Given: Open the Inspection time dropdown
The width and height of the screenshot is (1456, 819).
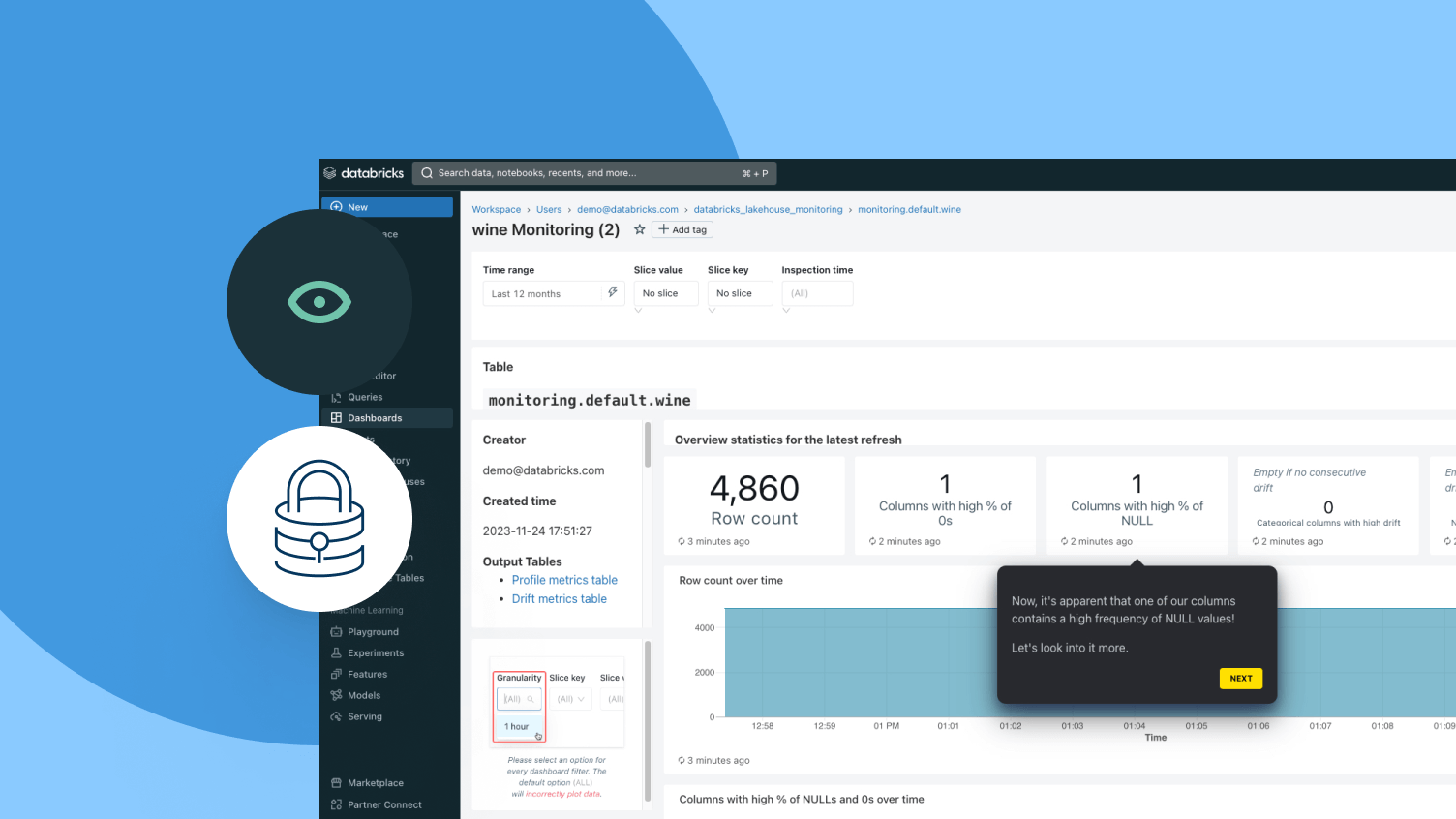Looking at the screenshot, I should [x=817, y=293].
